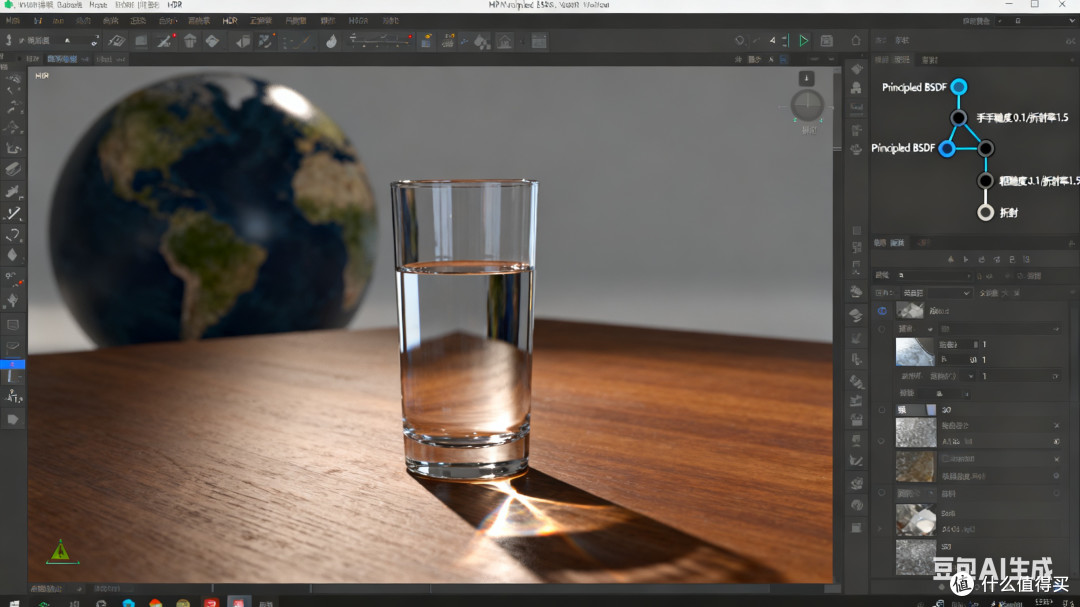
Task: Select the tag tool at bottom of left column
Action: pos(12,419)
